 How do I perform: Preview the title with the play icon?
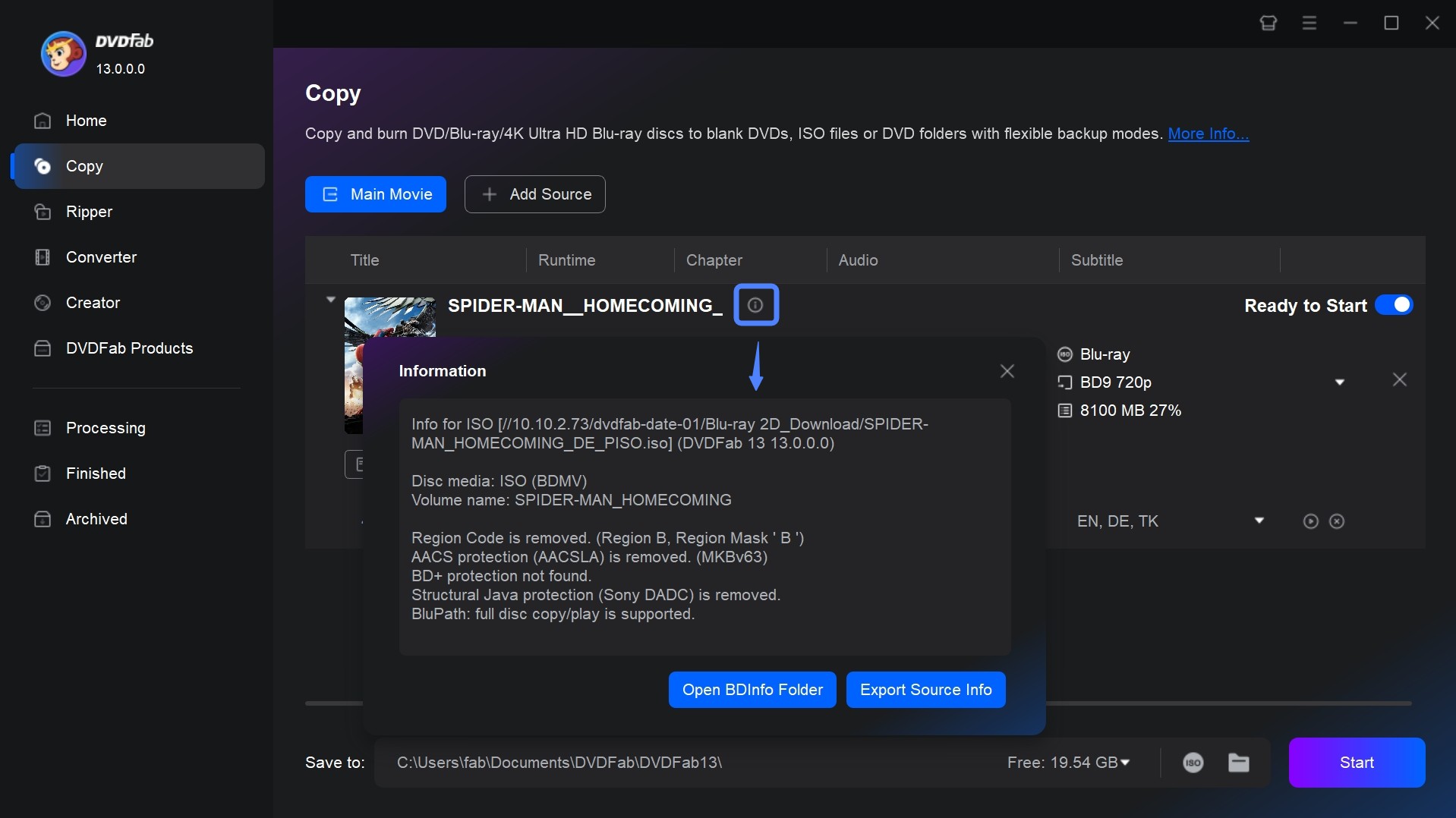1309,521
